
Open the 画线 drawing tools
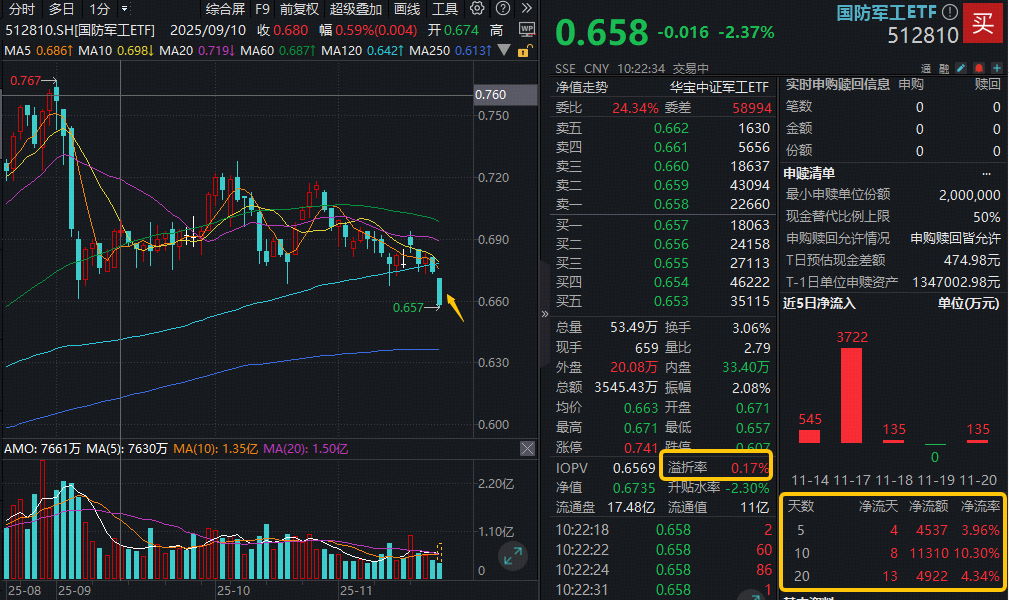407,9
